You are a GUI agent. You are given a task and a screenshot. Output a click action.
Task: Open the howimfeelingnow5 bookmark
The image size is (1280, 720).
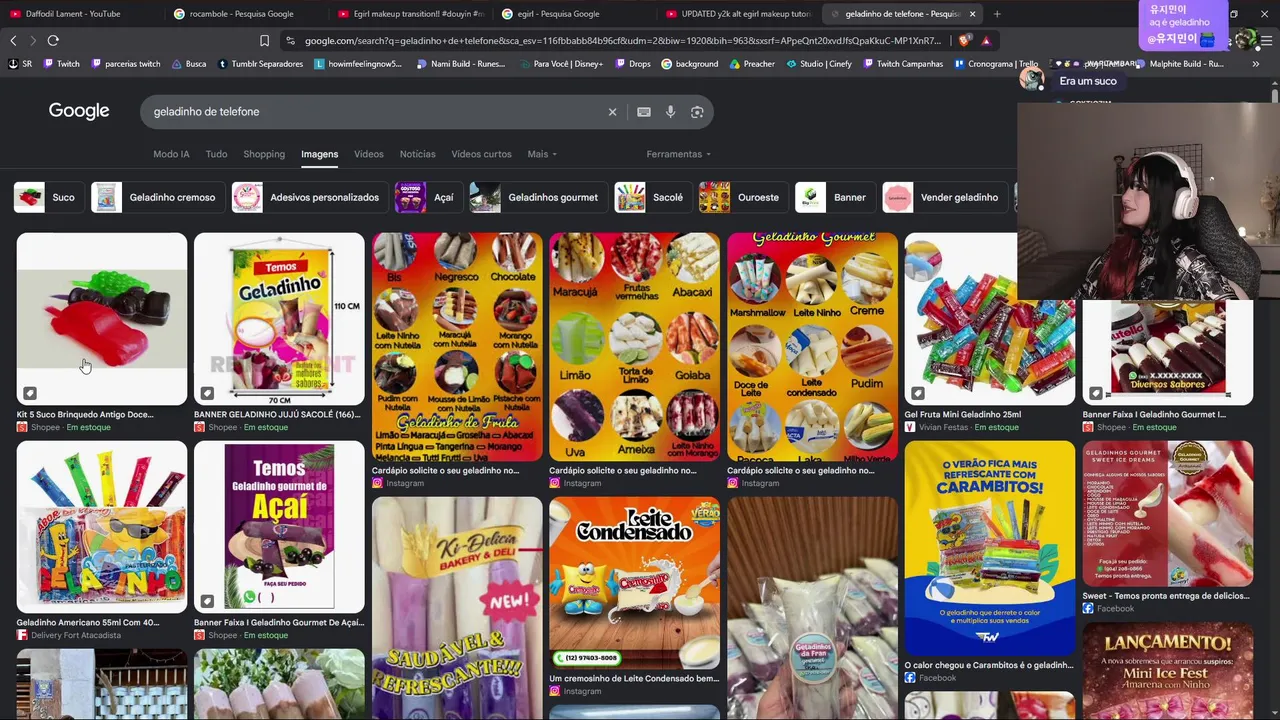[358, 64]
